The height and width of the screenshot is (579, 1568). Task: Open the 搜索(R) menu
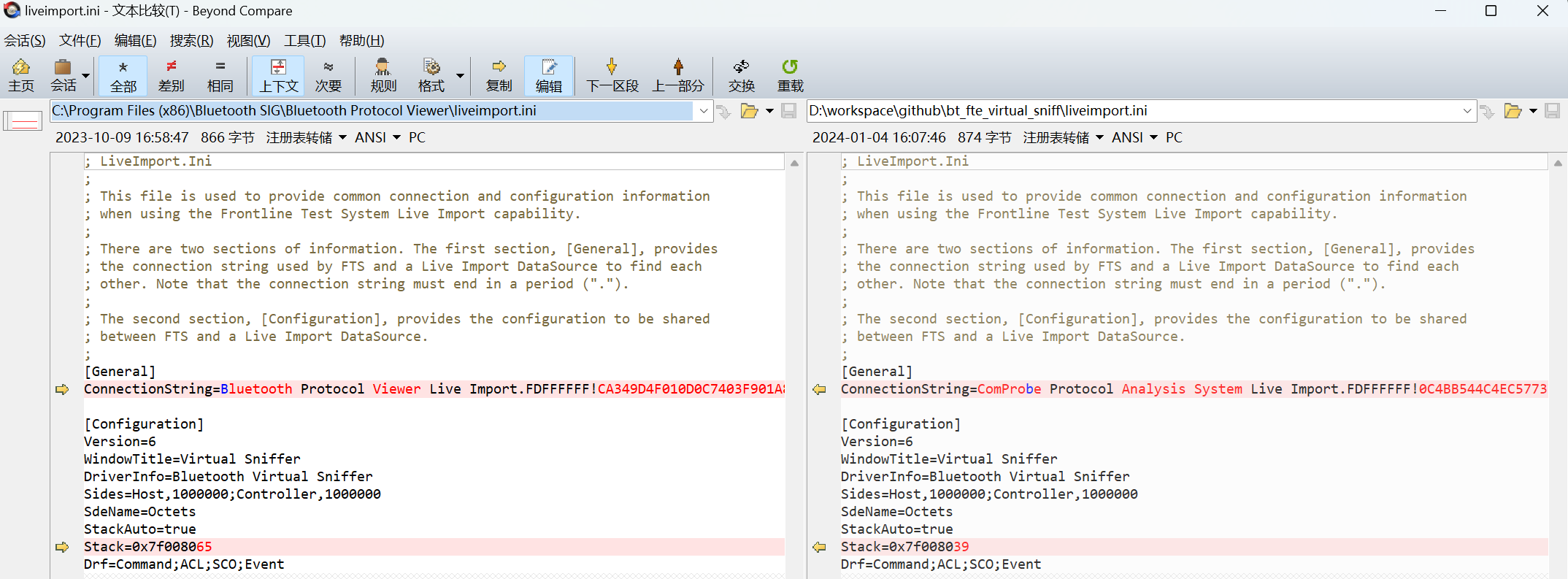[192, 41]
